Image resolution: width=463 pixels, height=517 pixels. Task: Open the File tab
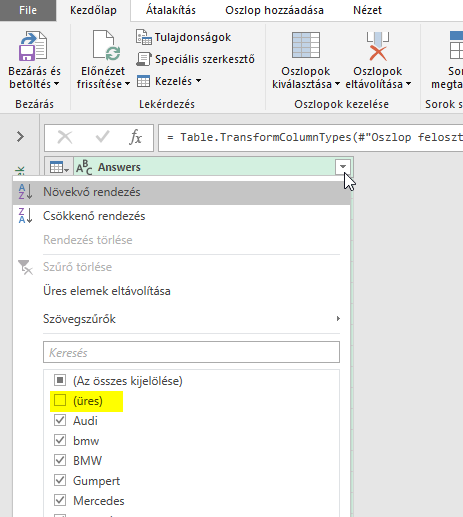coord(28,10)
